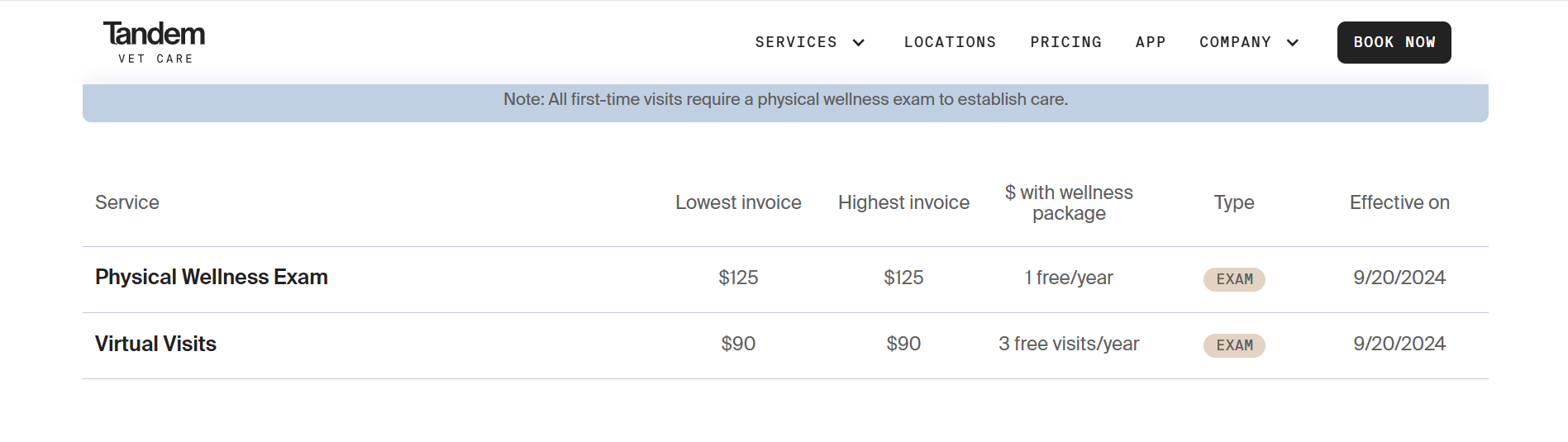Click the first-time visits note banner
The image size is (1568, 442).
[x=785, y=100]
